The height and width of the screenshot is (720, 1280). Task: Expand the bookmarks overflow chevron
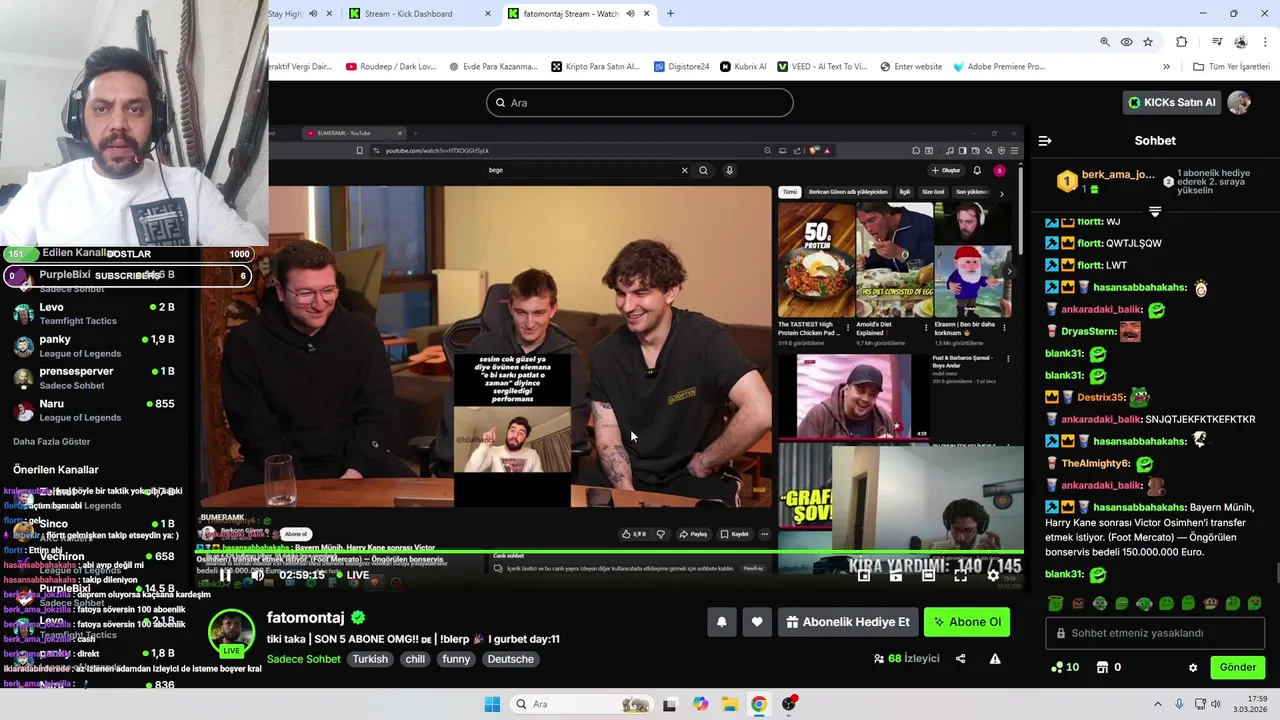pyautogui.click(x=1166, y=67)
